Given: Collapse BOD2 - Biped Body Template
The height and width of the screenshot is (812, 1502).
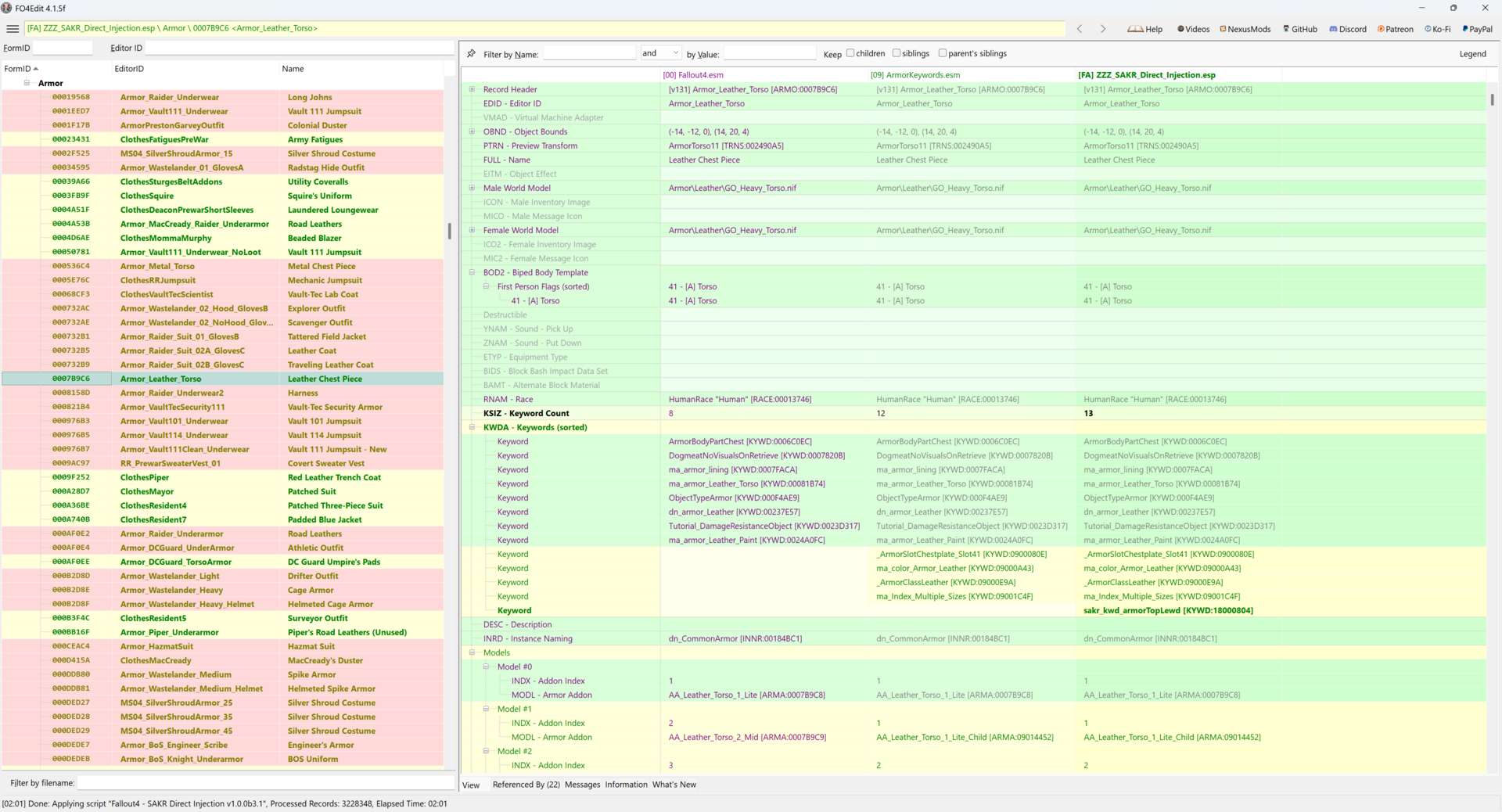Looking at the screenshot, I should (472, 272).
